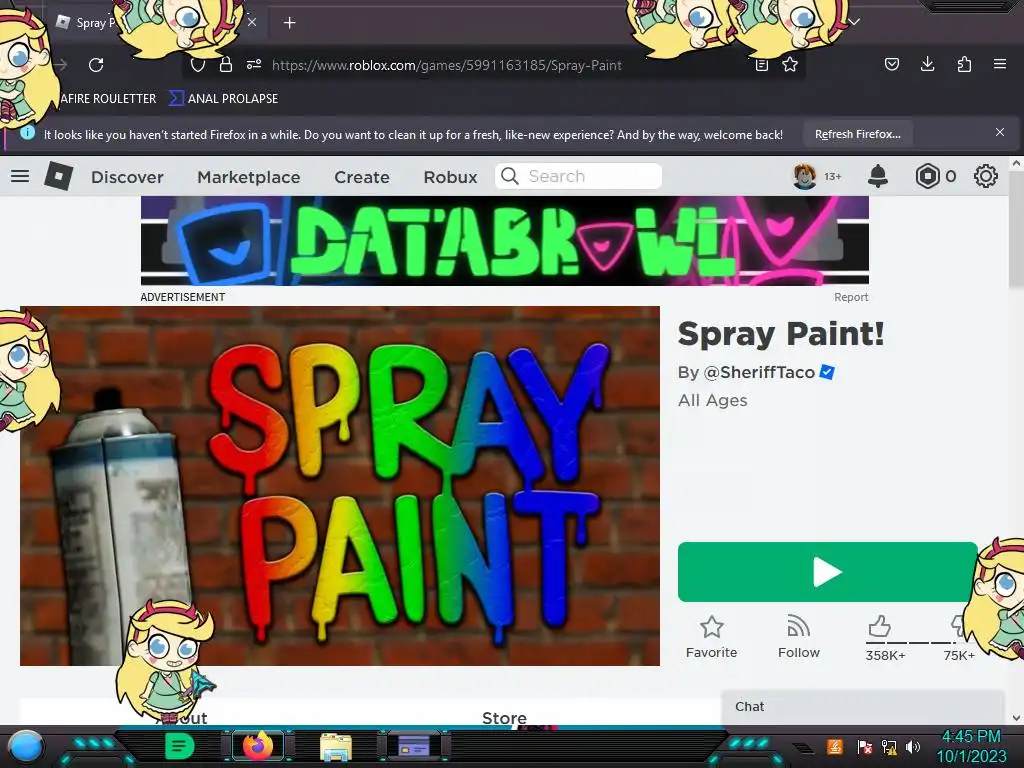This screenshot has height=768, width=1024.
Task: Click the Refresh Firefox button
Action: 857,135
